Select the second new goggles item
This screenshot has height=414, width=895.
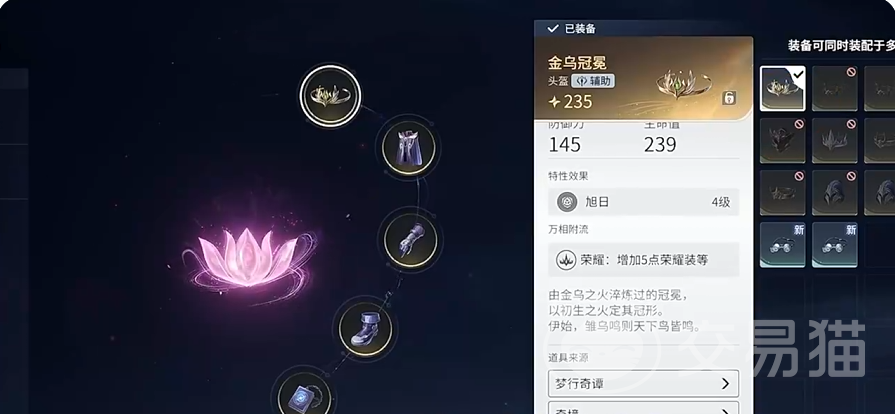click(834, 244)
